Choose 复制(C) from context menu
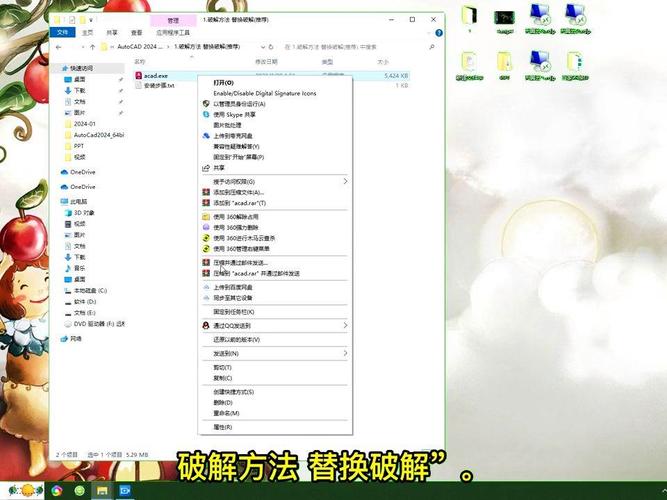The width and height of the screenshot is (667, 500). click(x=222, y=378)
